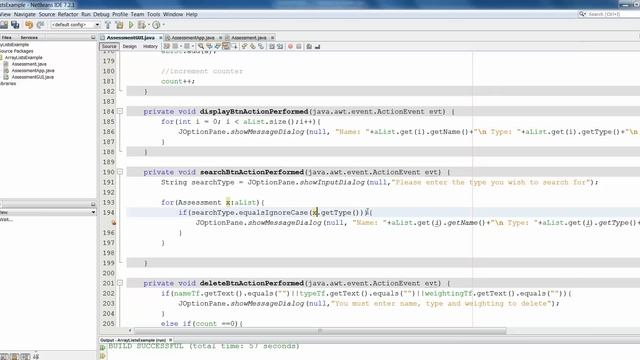Screen dimensions: 640x360
Task: Click the Uncomment code icon
Action: [x=318, y=47]
